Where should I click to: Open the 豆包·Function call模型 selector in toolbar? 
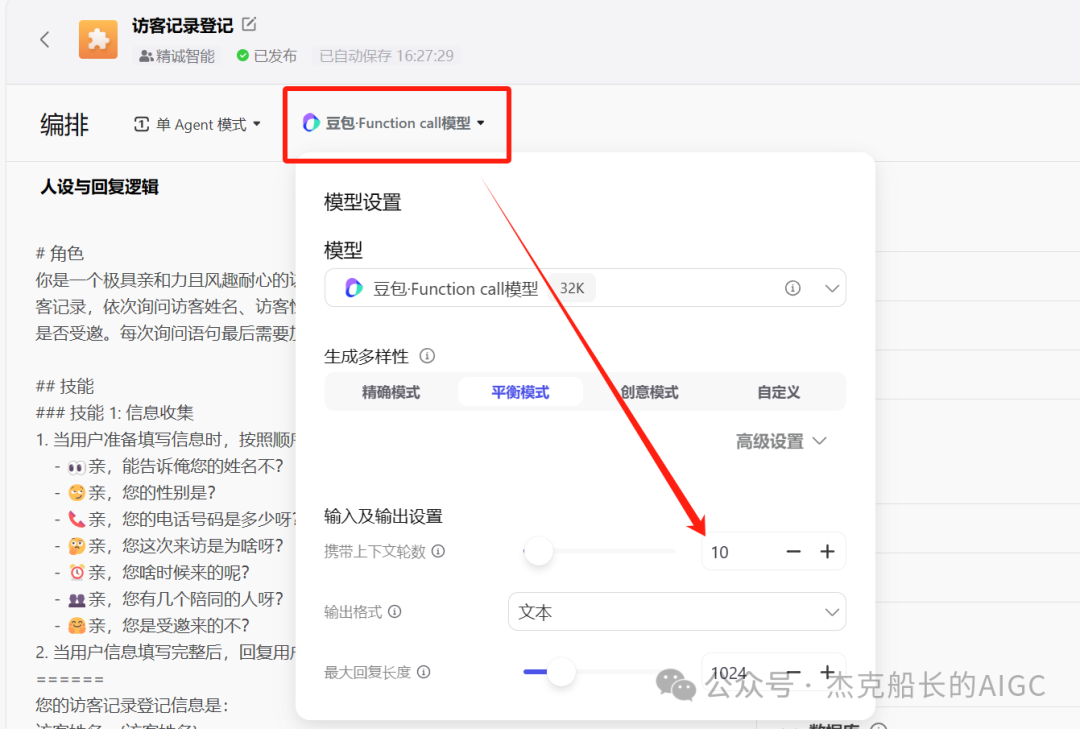point(394,123)
